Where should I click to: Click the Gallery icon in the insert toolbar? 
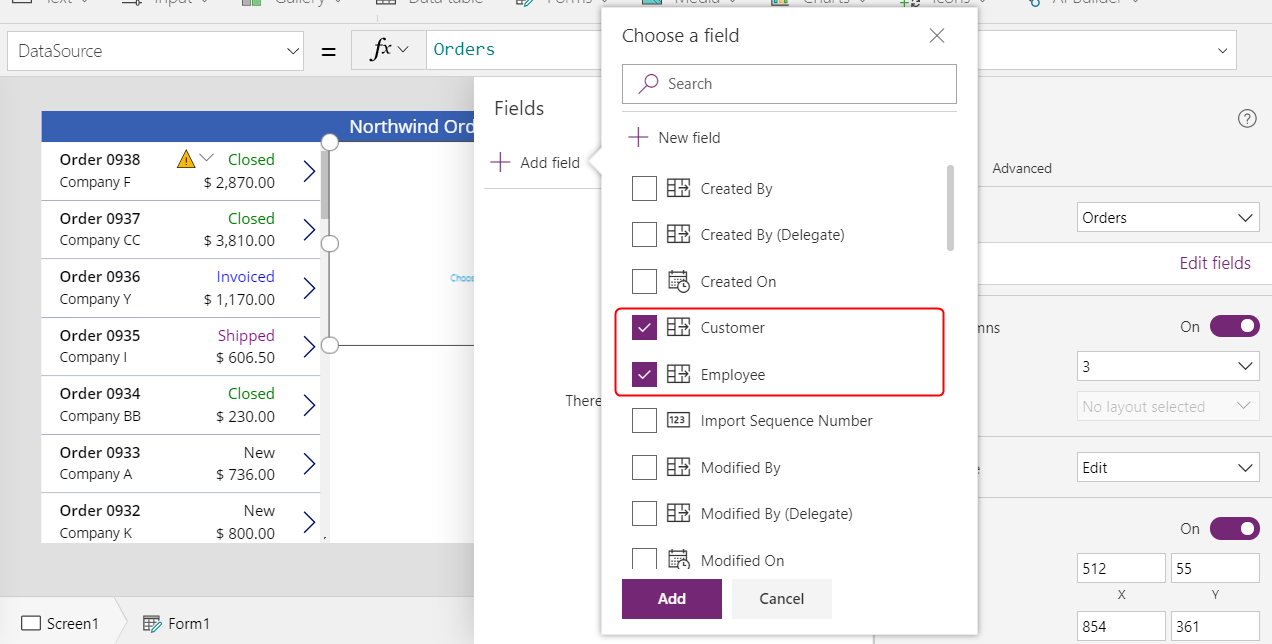[249, 3]
